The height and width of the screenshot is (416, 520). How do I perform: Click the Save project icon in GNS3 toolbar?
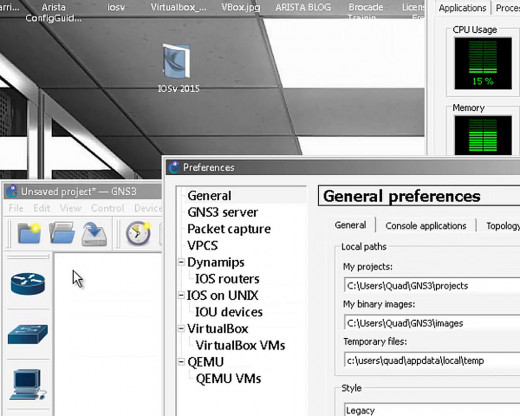coord(94,234)
